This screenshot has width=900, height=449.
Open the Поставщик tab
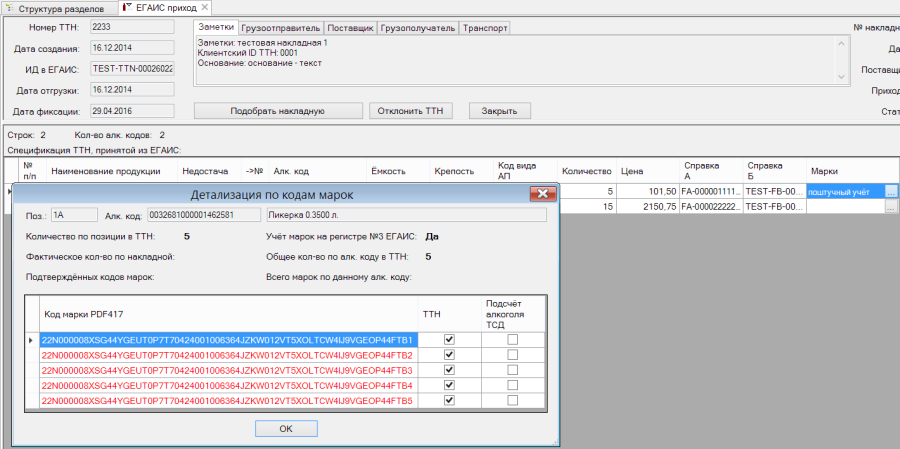[x=350, y=28]
